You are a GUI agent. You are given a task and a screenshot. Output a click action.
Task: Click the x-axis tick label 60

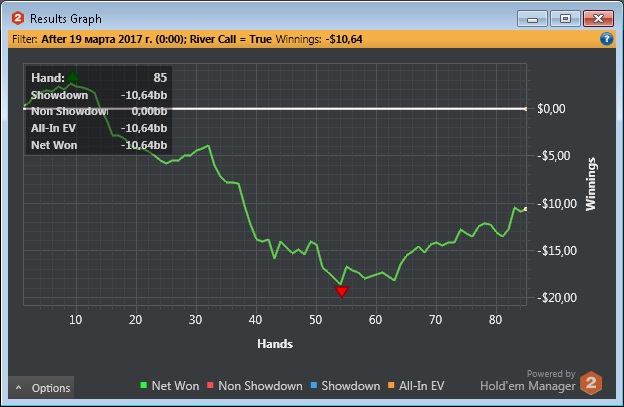click(375, 319)
